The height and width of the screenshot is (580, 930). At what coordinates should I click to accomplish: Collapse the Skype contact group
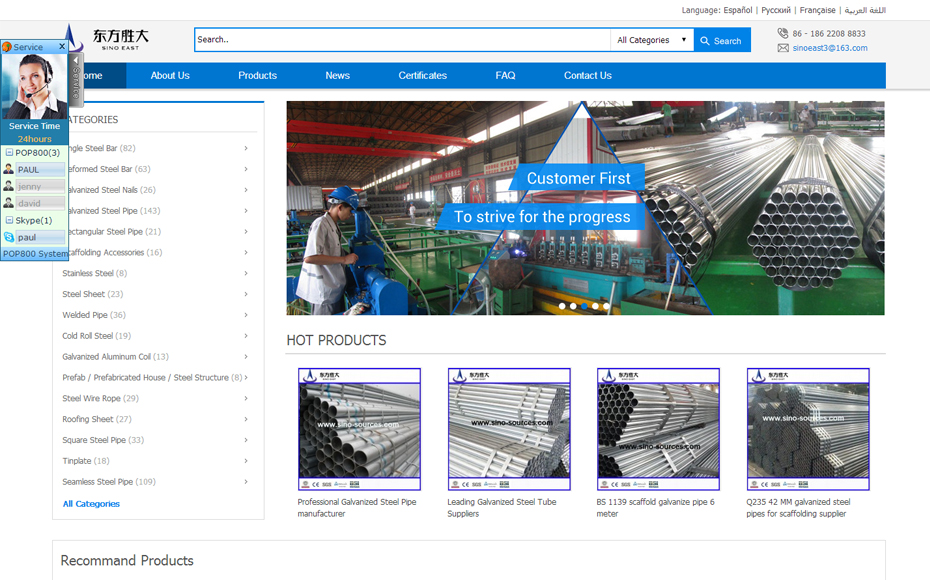point(9,220)
